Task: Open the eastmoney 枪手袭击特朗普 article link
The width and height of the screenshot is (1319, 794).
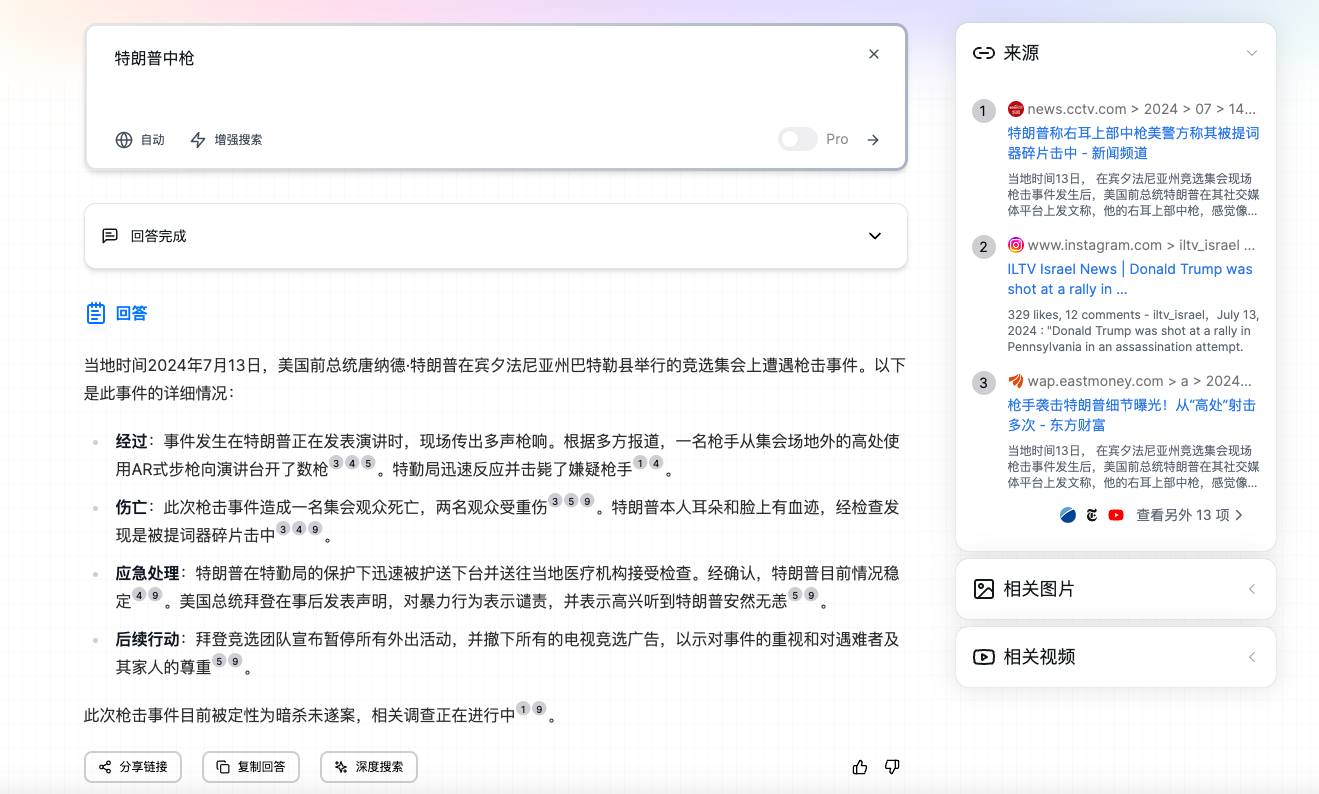Action: [x=1131, y=415]
